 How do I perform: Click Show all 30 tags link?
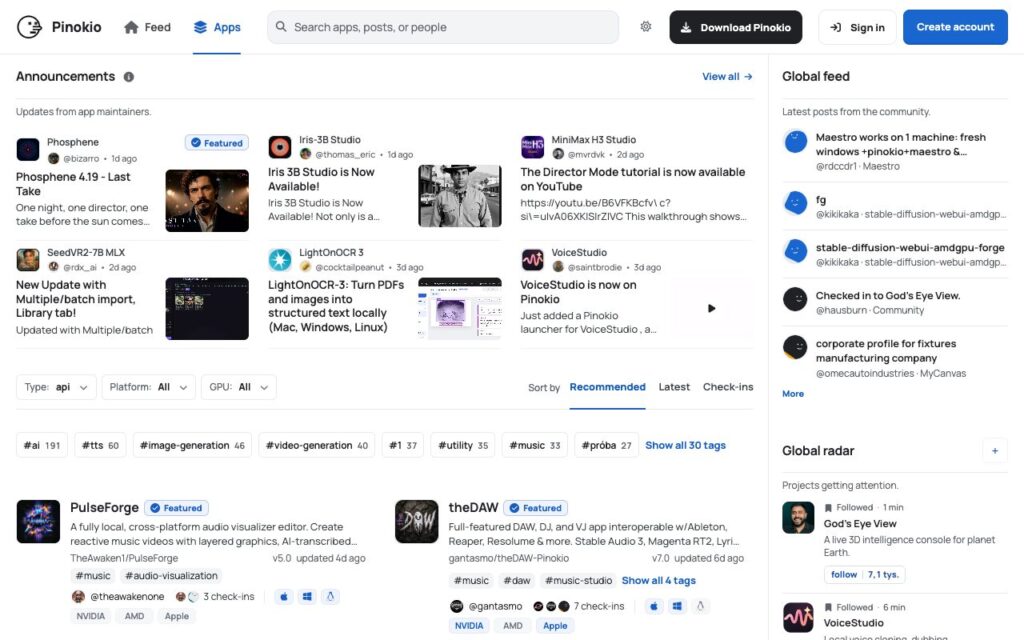click(x=685, y=445)
